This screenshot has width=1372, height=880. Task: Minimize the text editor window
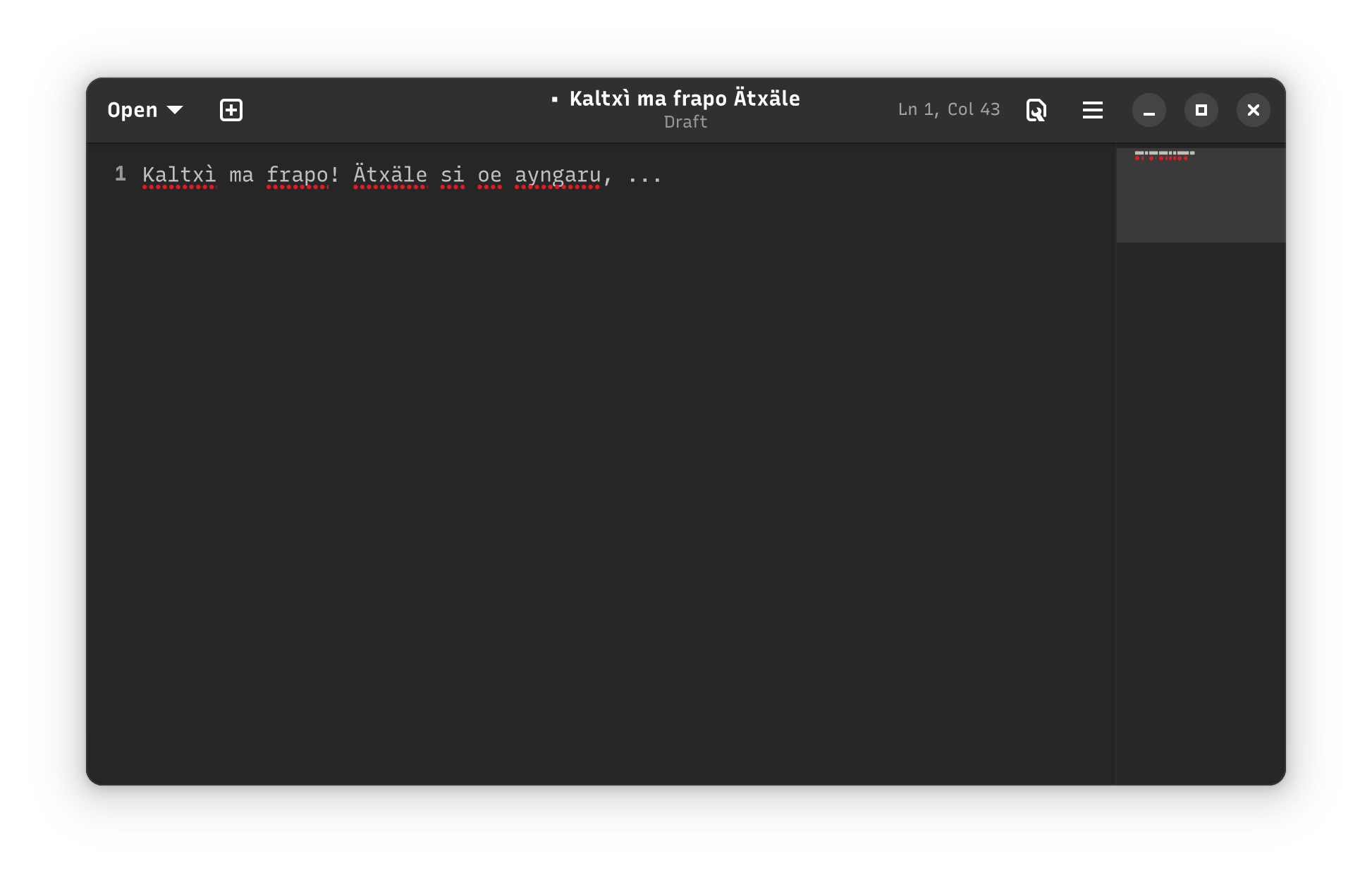click(x=1149, y=110)
